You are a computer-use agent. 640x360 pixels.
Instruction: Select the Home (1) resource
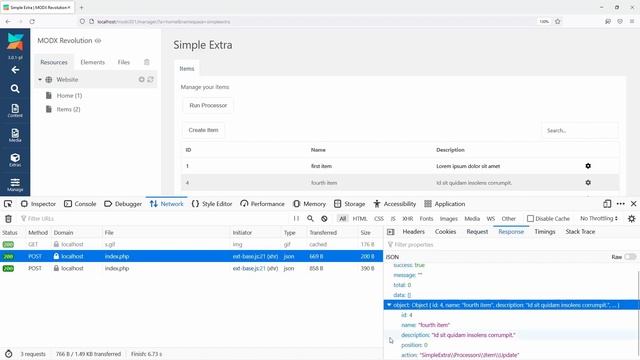[x=69, y=96]
